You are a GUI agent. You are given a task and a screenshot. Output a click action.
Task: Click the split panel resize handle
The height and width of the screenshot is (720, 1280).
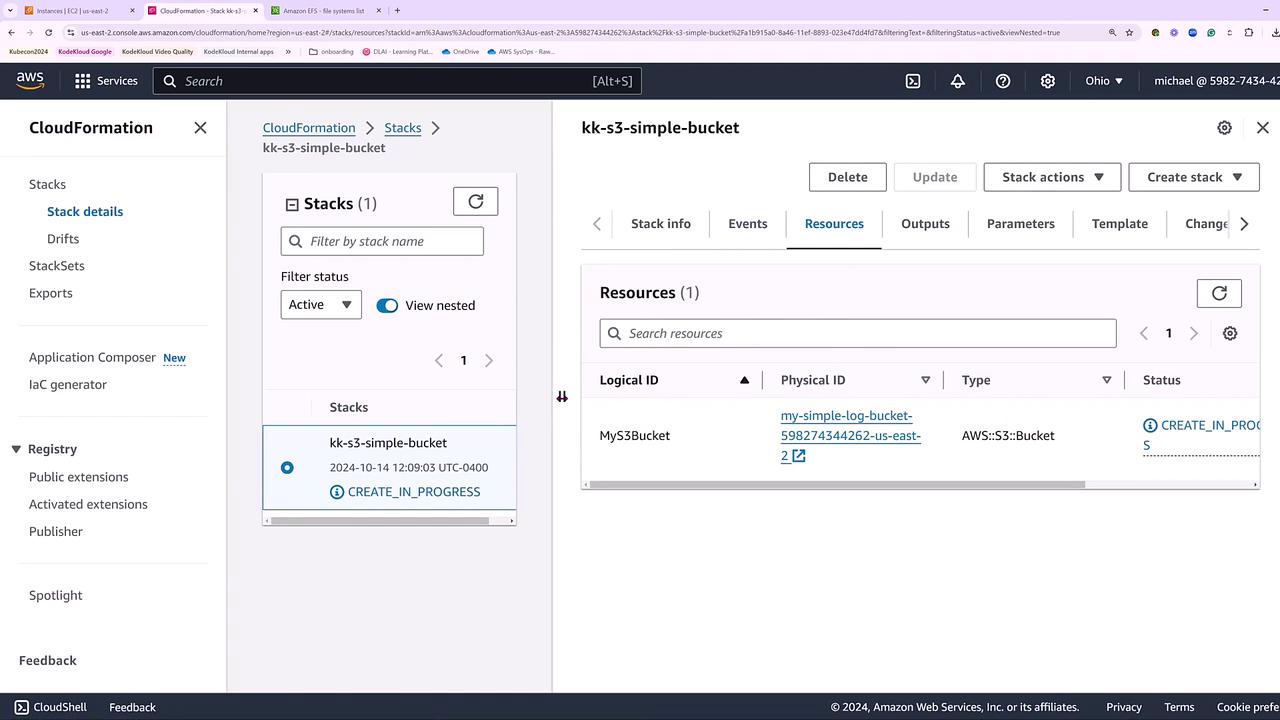point(562,397)
